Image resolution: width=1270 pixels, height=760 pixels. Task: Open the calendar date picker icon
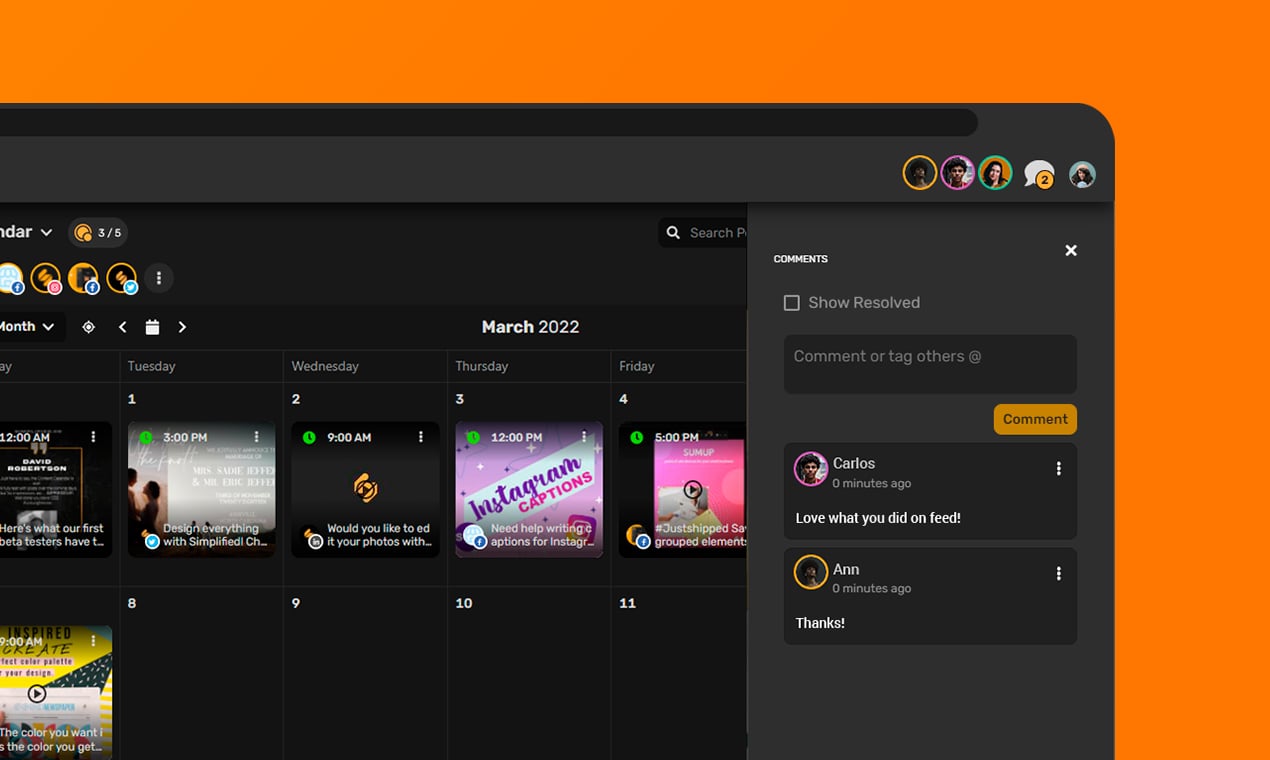click(x=152, y=327)
